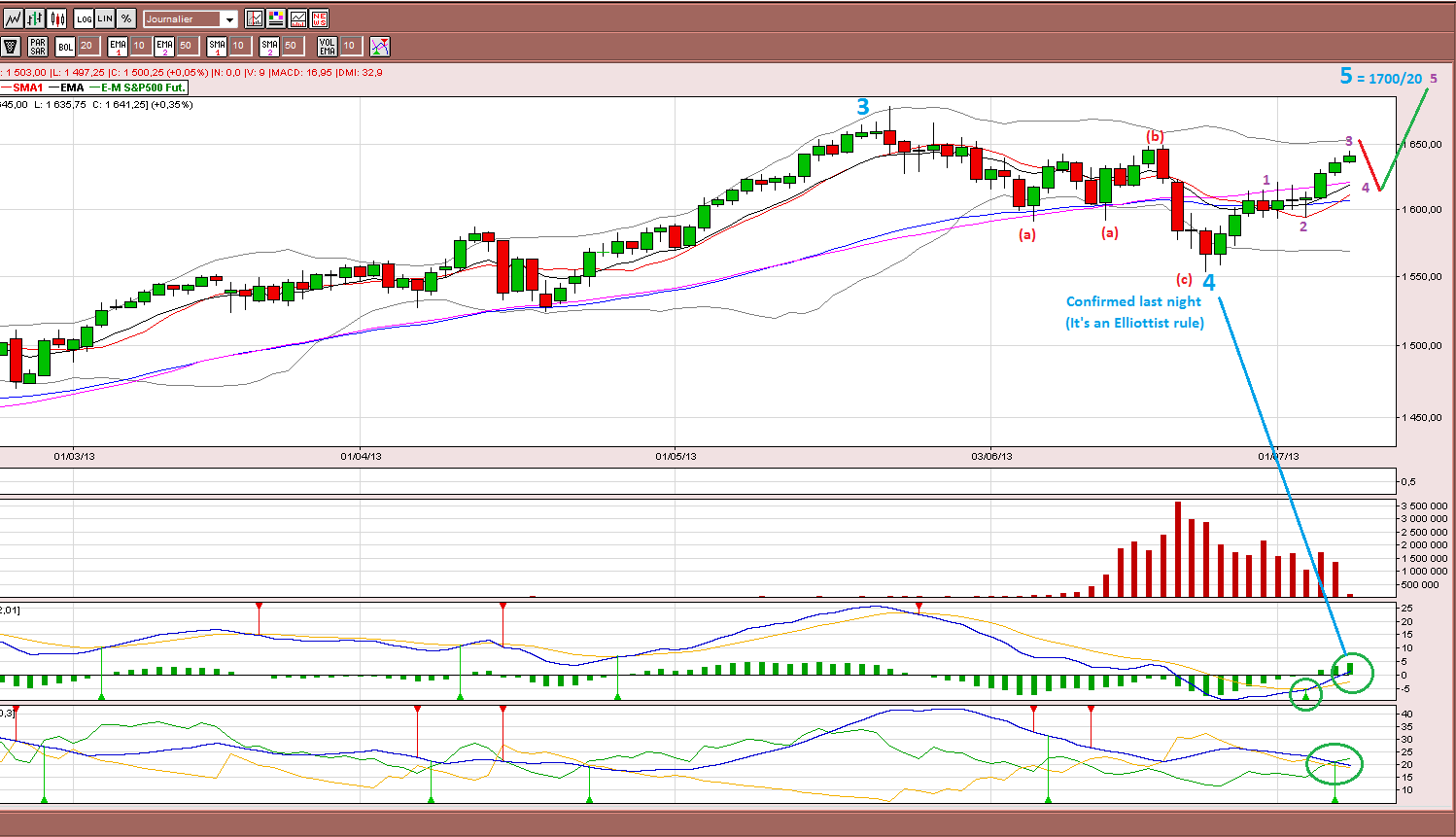Click the EMA 2 period field
This screenshot has width=1456, height=837.
[x=188, y=46]
